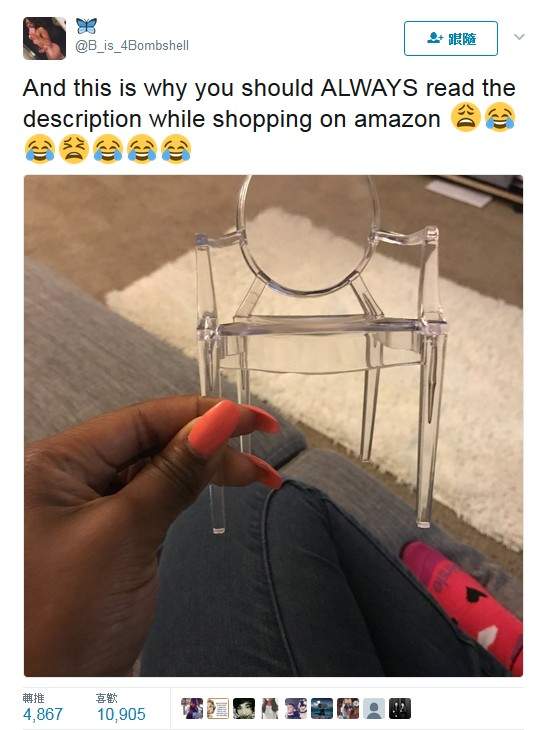The width and height of the screenshot is (538, 730).
Task: Click the person-plus icon in follow button
Action: pos(435,38)
